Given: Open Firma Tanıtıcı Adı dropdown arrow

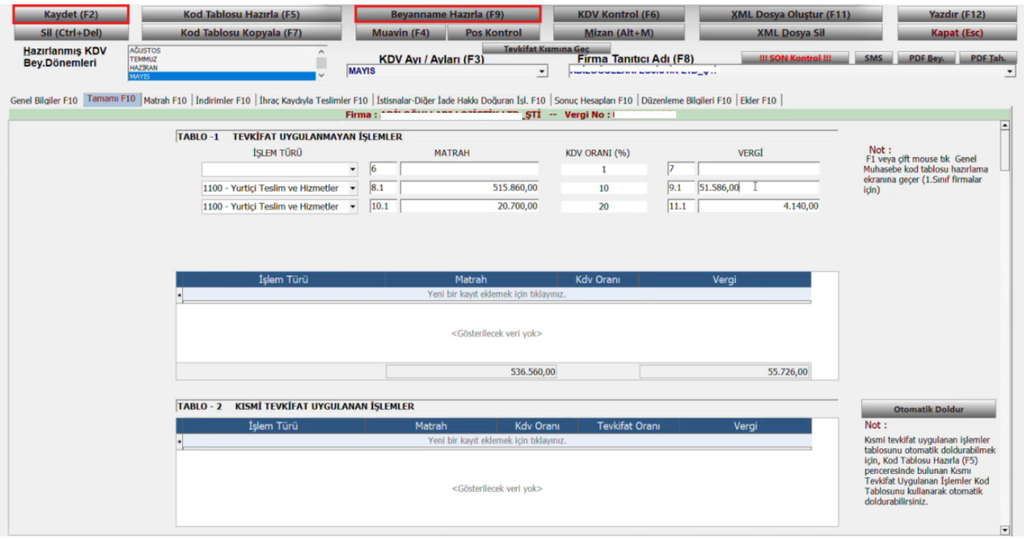Looking at the screenshot, I should coord(1010,71).
